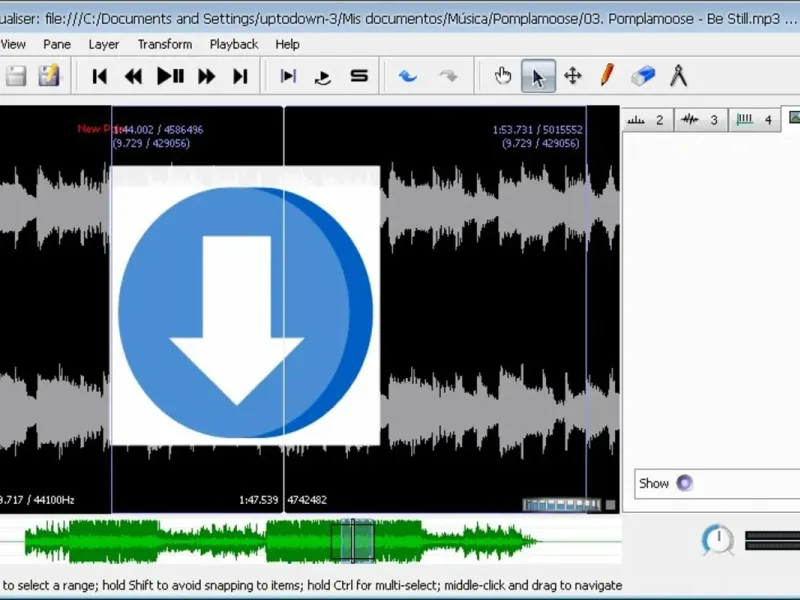Switch to layer tab 2
800x600 pixels.
(647, 120)
